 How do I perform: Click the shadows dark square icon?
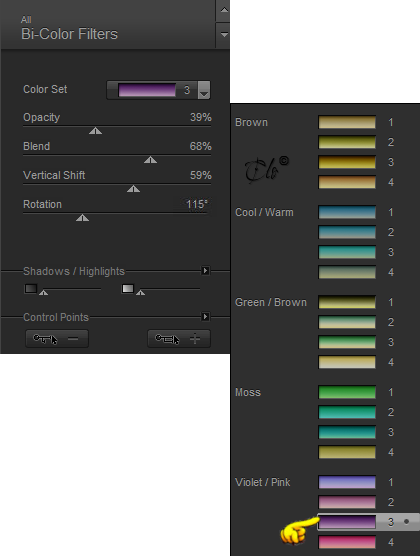click(x=31, y=289)
